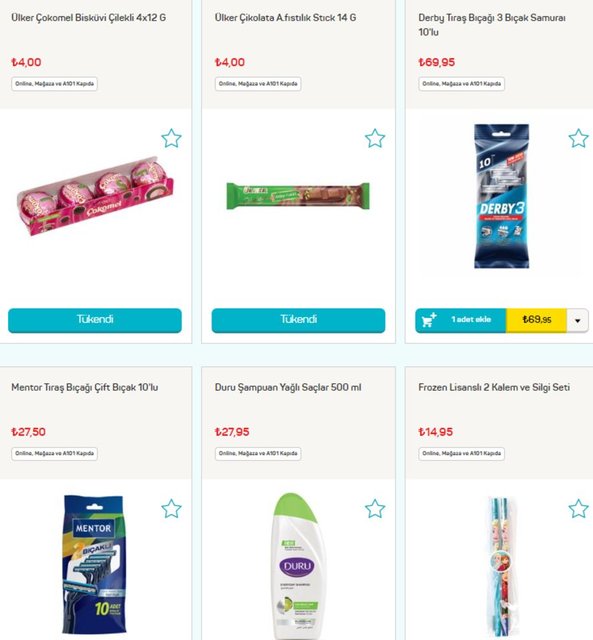Open Duru Şampuan Yağlı Saçlar title link

point(288,387)
